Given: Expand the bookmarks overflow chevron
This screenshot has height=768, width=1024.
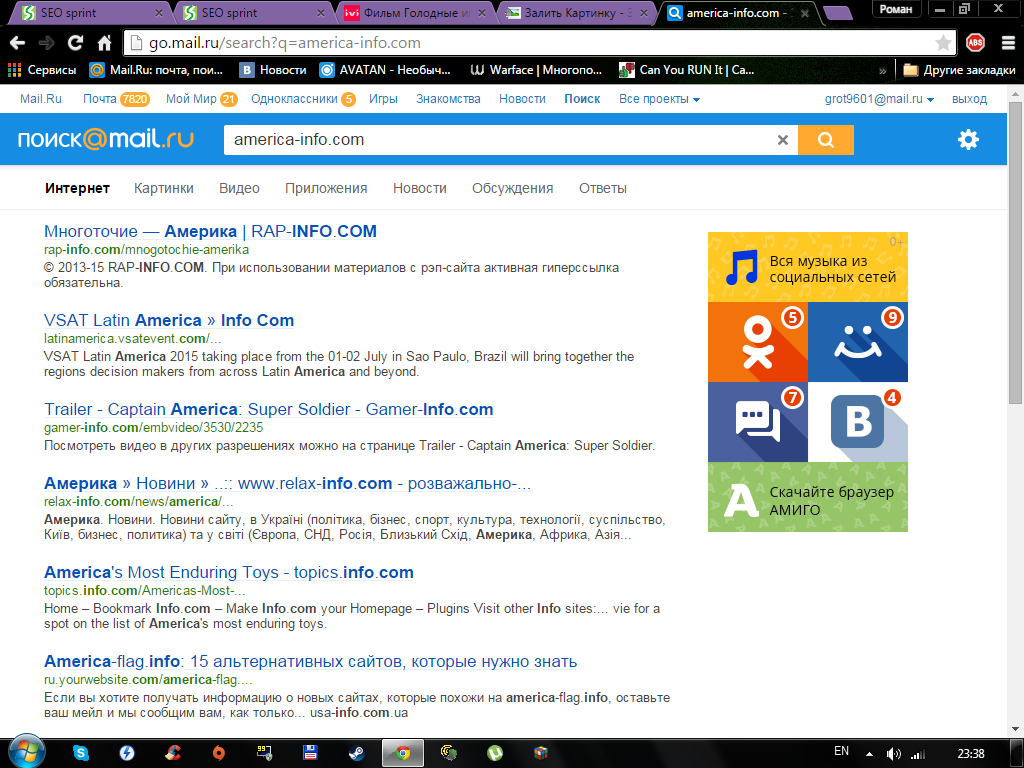Looking at the screenshot, I should [883, 71].
